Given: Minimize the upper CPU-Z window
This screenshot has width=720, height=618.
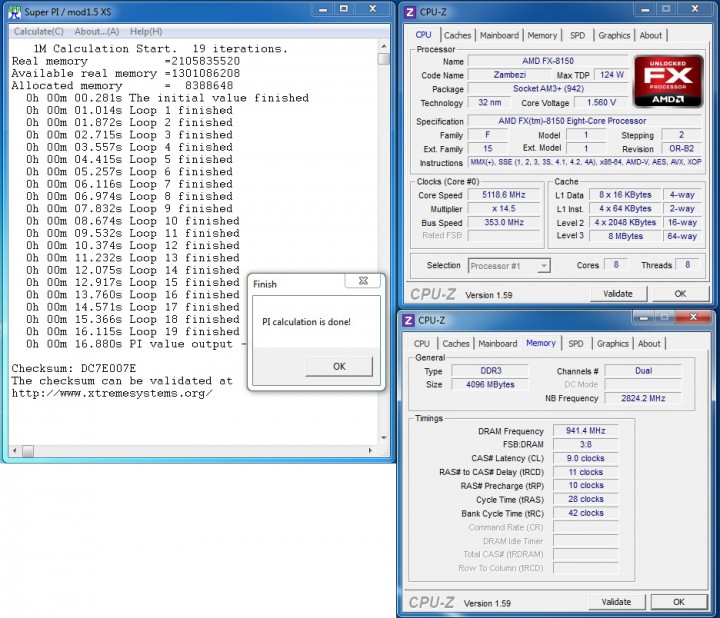Looking at the screenshot, I should tap(645, 10).
